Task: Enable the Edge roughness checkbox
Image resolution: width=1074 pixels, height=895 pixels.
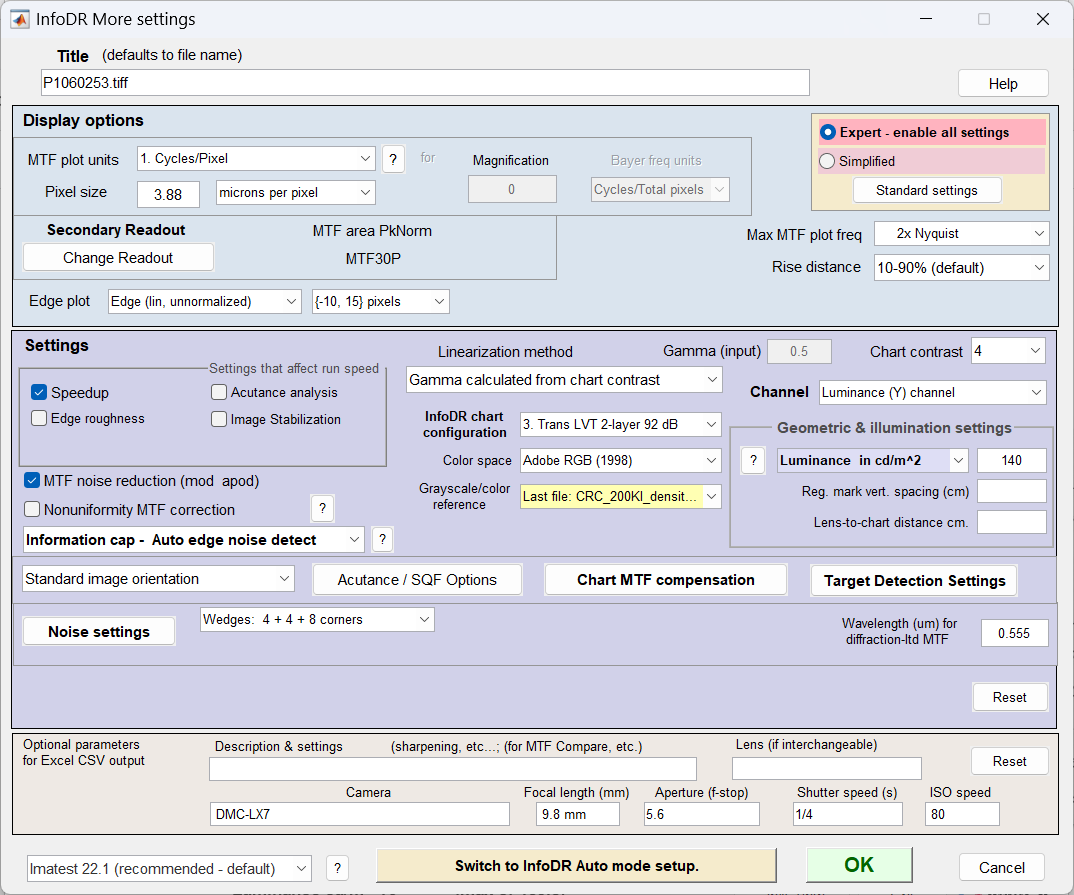Action: [39, 419]
